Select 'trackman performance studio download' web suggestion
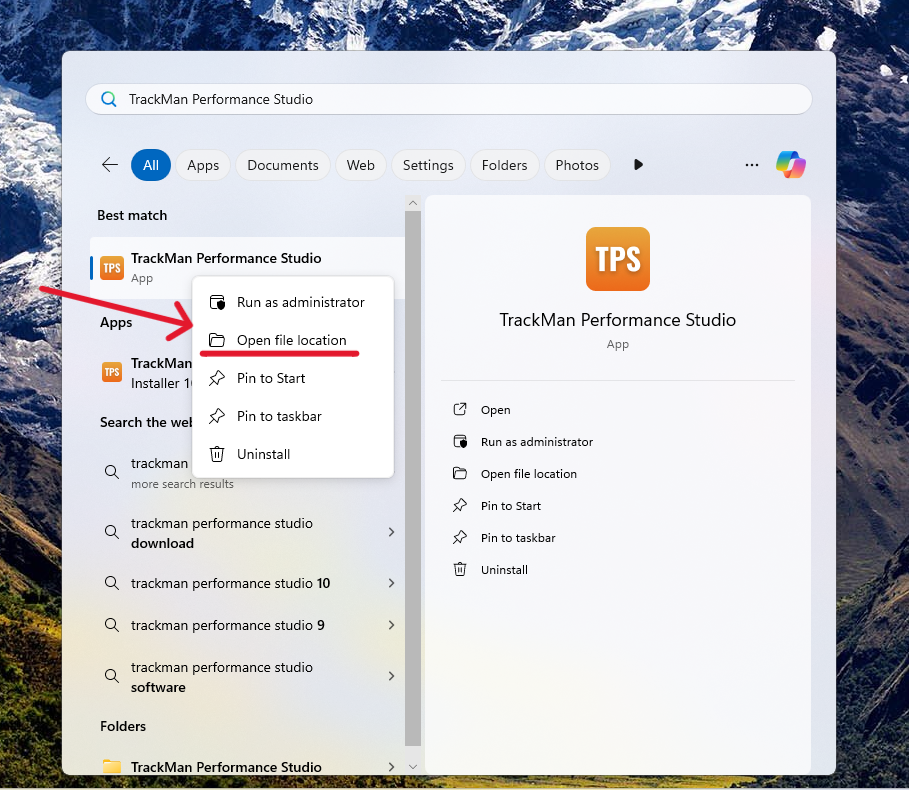Viewport: 909px width, 790px height. click(247, 533)
